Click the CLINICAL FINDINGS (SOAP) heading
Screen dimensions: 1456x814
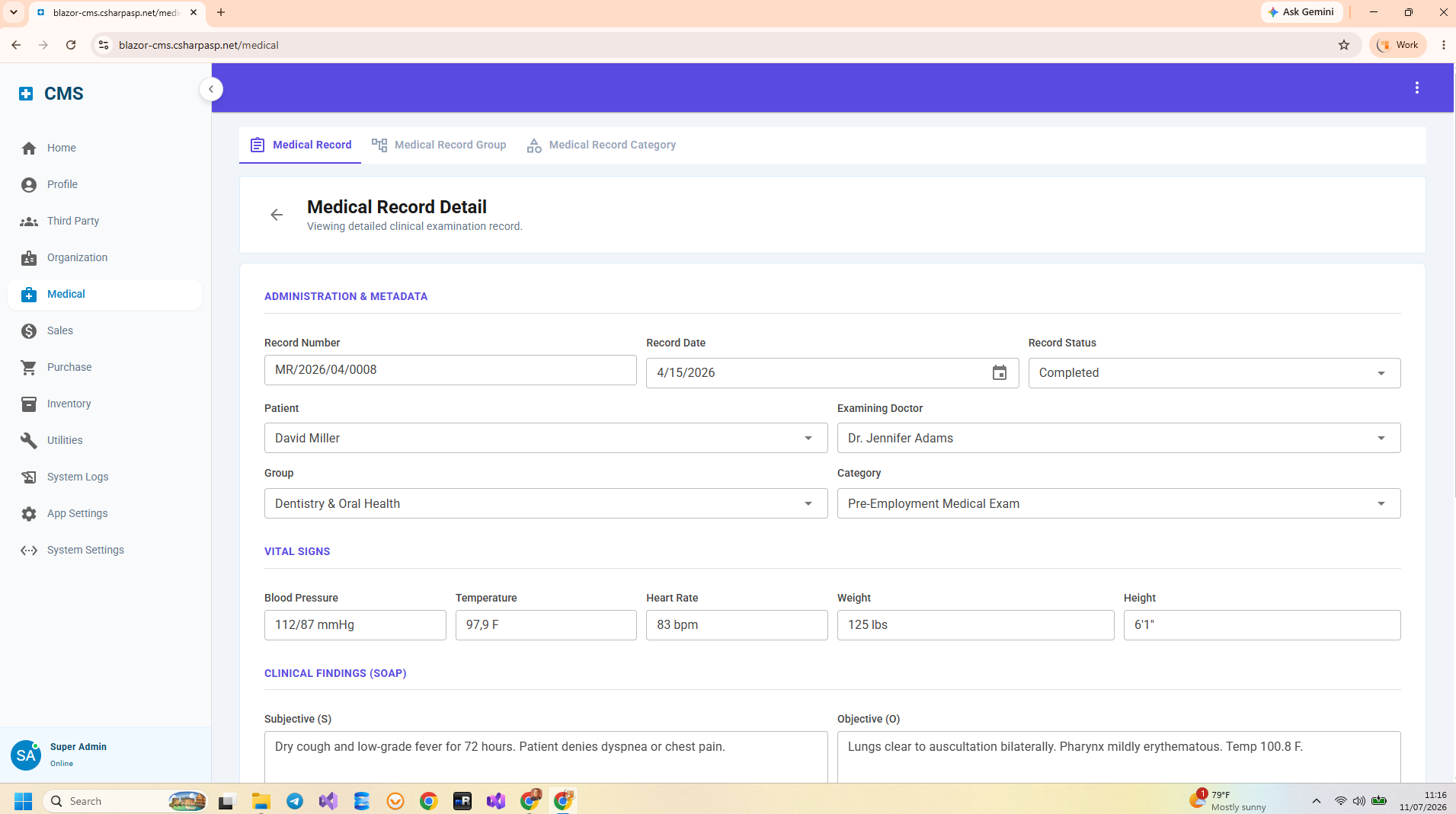[335, 673]
